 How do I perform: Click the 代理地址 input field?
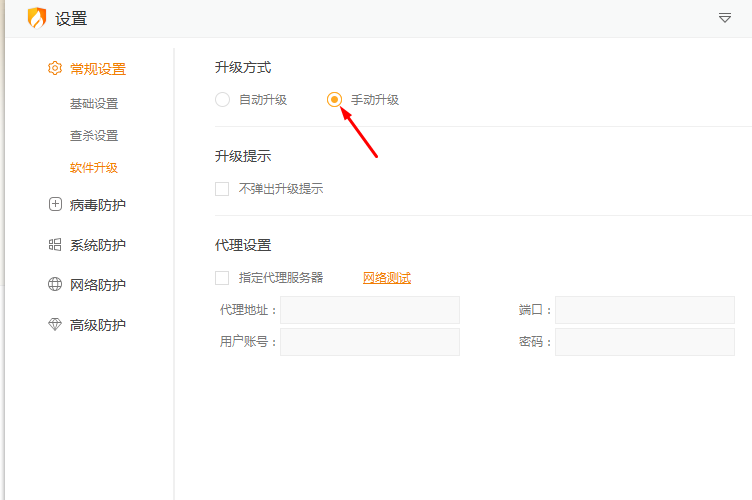point(370,310)
